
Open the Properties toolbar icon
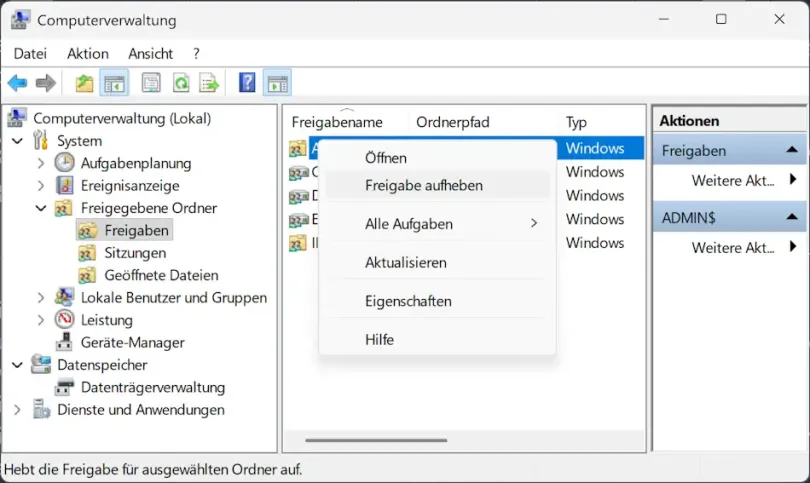(x=151, y=83)
